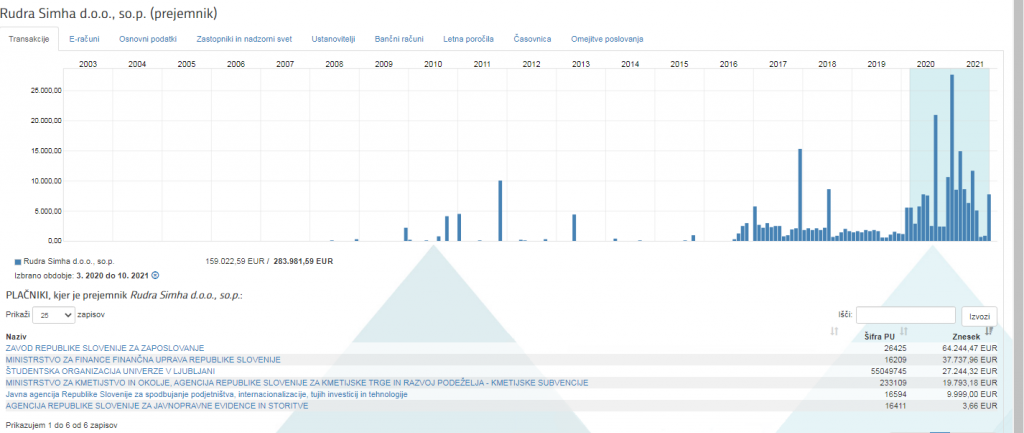
Task: Open the Osnovni podatki tab
Action: click(x=148, y=39)
